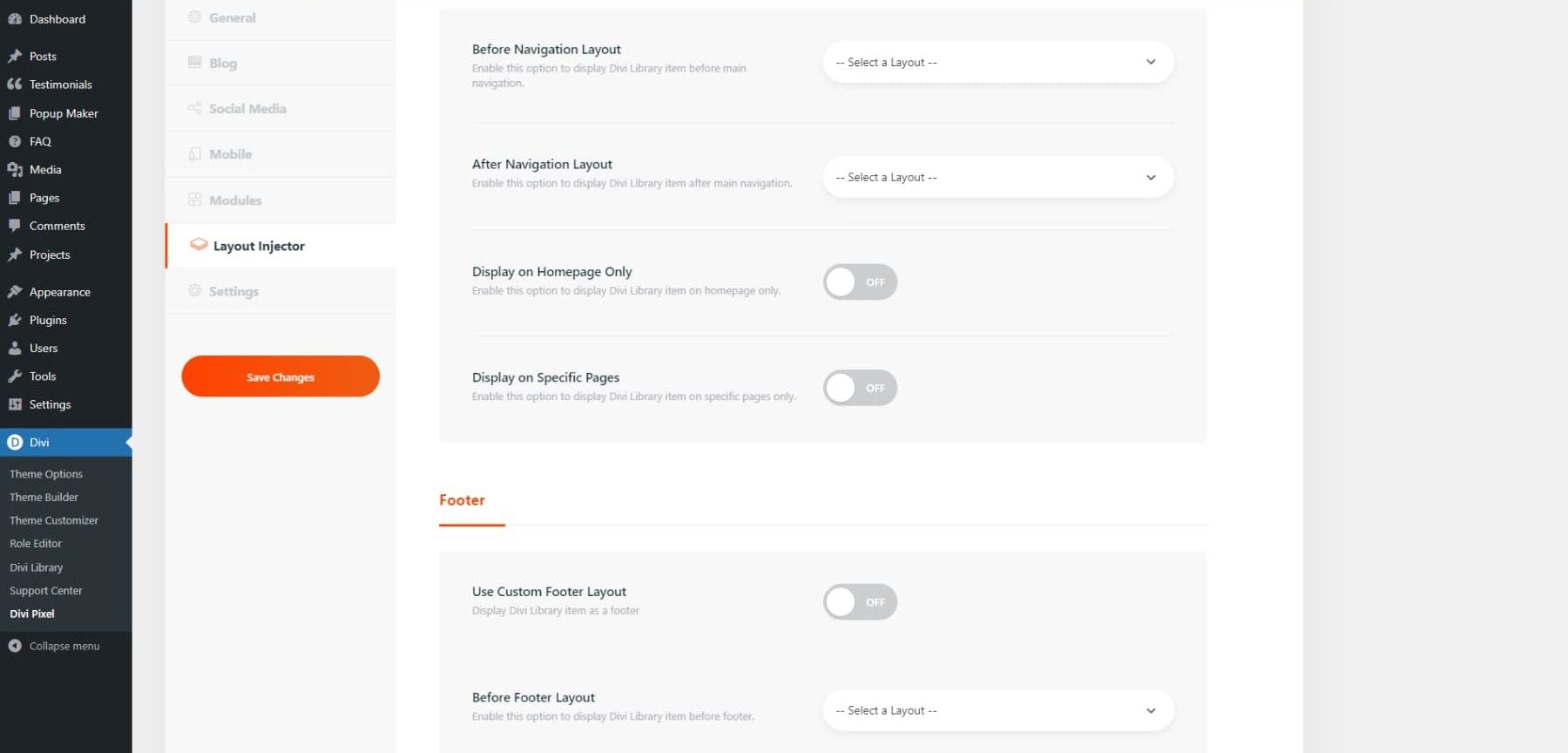Click the Save Changes button
Image resolution: width=1568 pixels, height=753 pixels.
tap(280, 376)
